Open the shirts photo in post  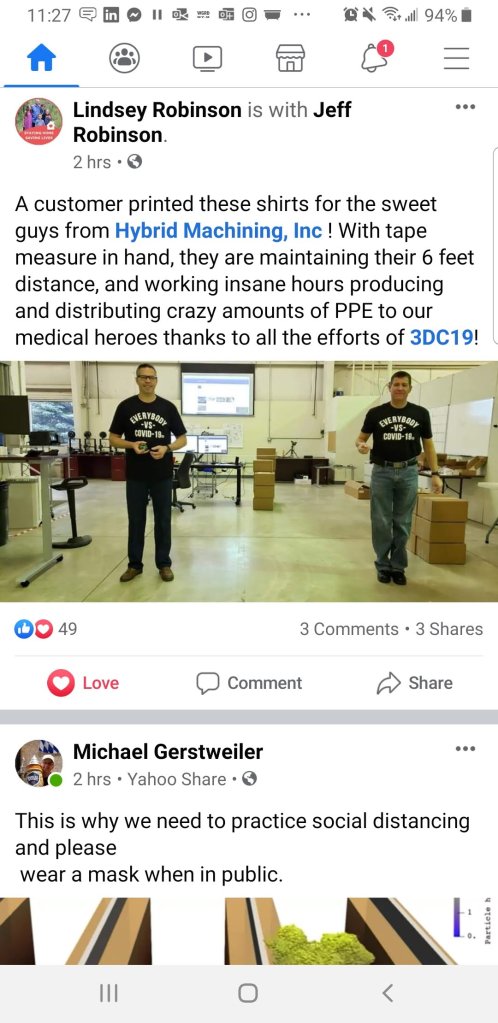(249, 481)
